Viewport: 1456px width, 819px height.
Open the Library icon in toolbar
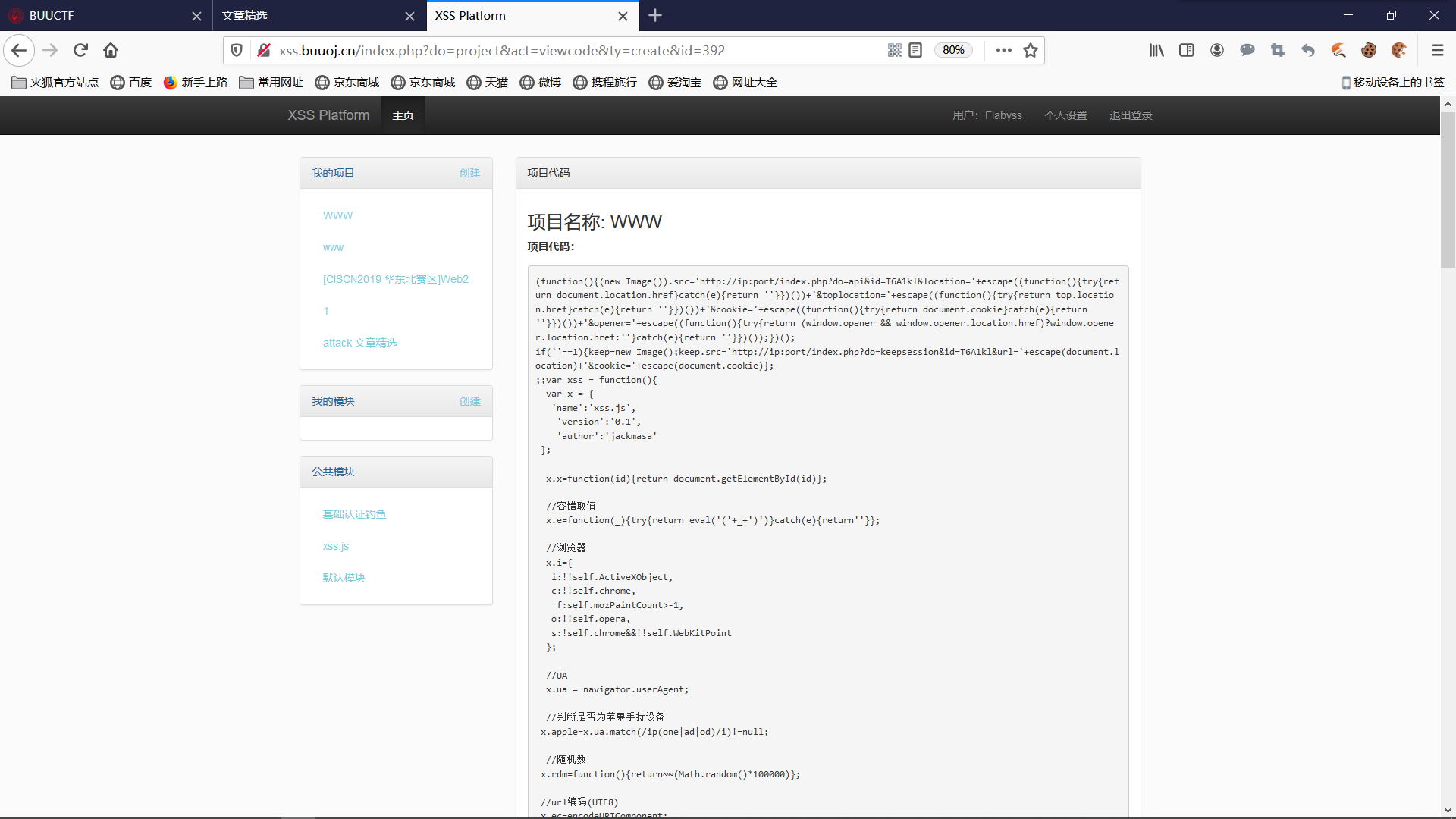(x=1156, y=50)
